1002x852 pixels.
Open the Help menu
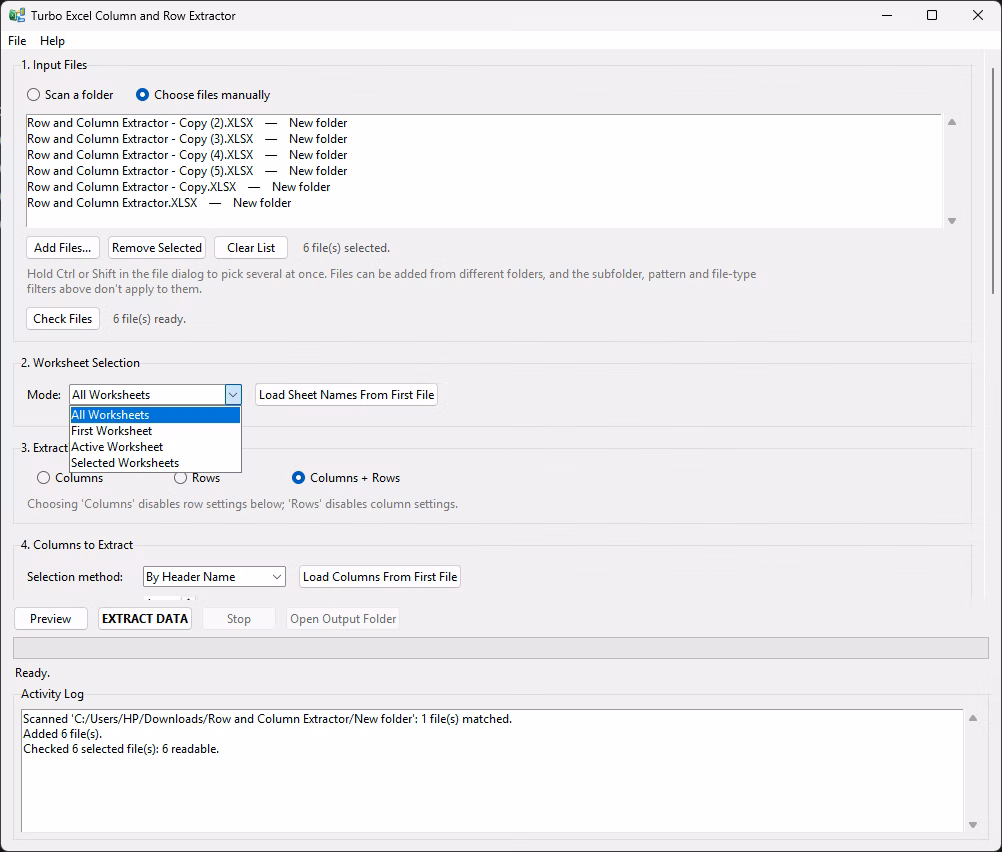coord(52,41)
